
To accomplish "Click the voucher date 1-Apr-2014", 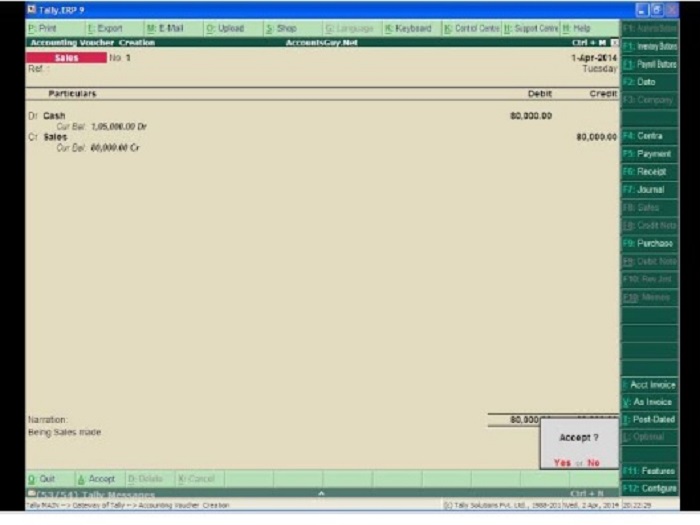I will pos(594,58).
